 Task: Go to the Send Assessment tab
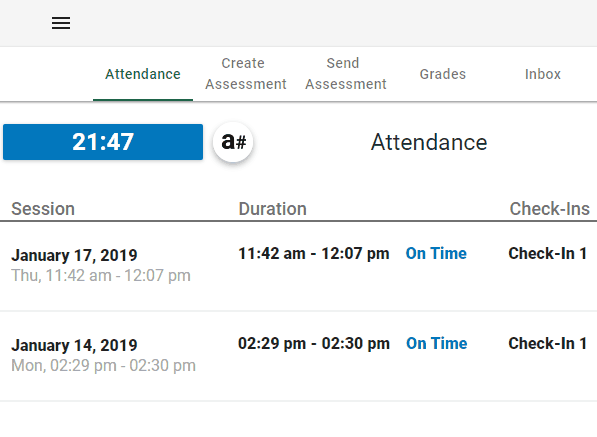pyautogui.click(x=346, y=74)
